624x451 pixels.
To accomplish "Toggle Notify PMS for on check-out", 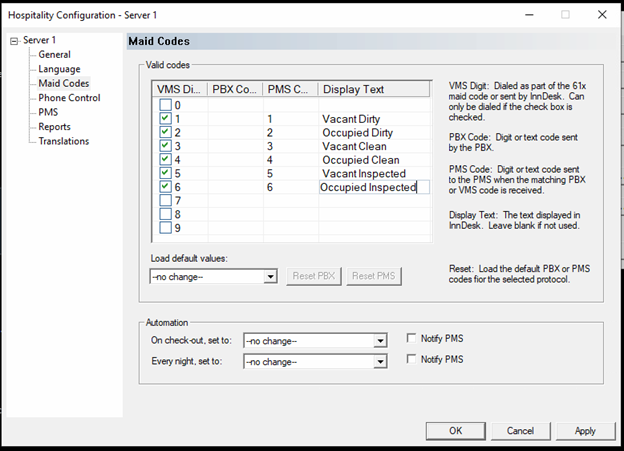I will [412, 339].
